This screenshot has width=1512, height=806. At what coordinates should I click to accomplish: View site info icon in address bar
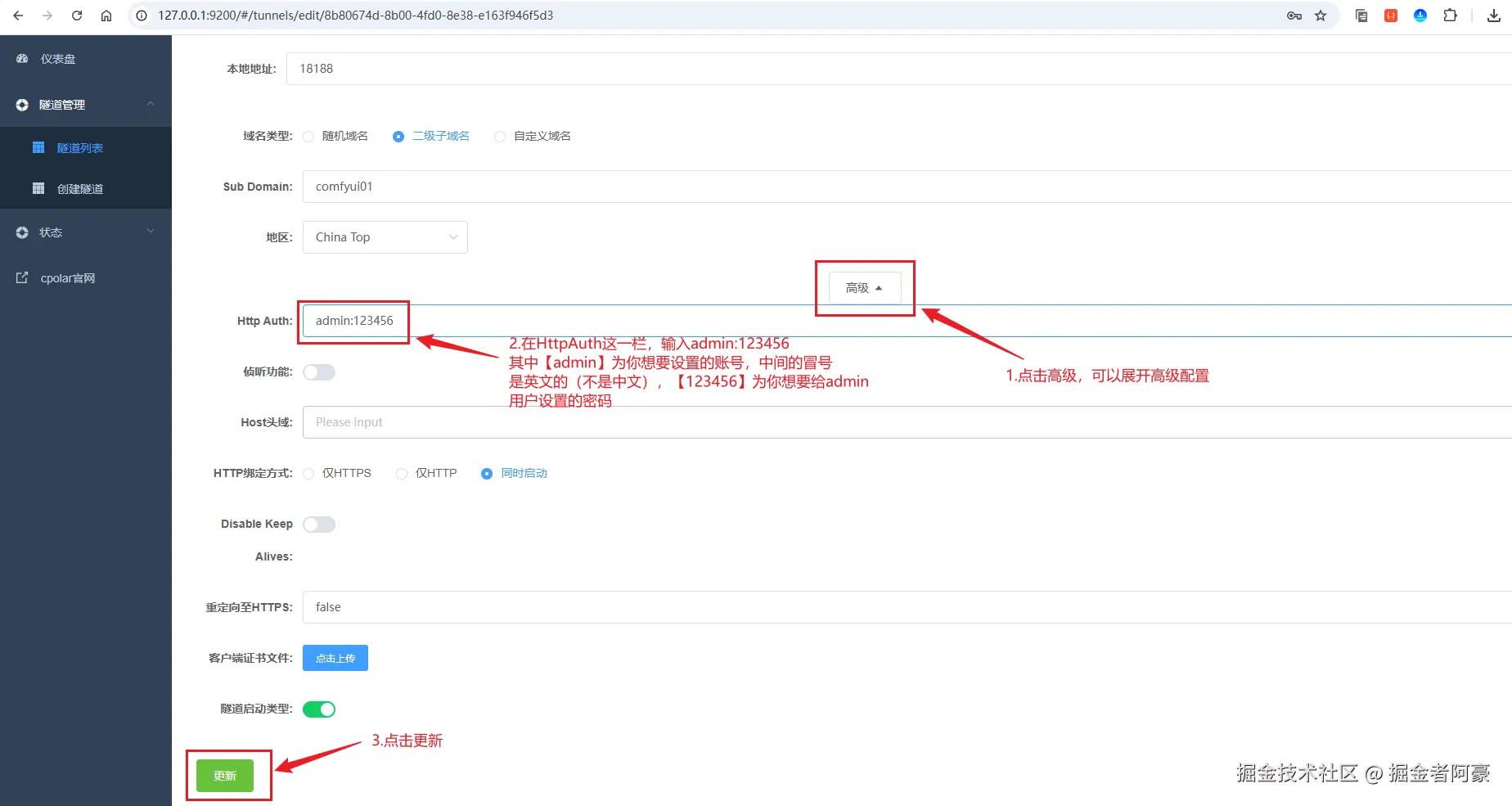142,16
